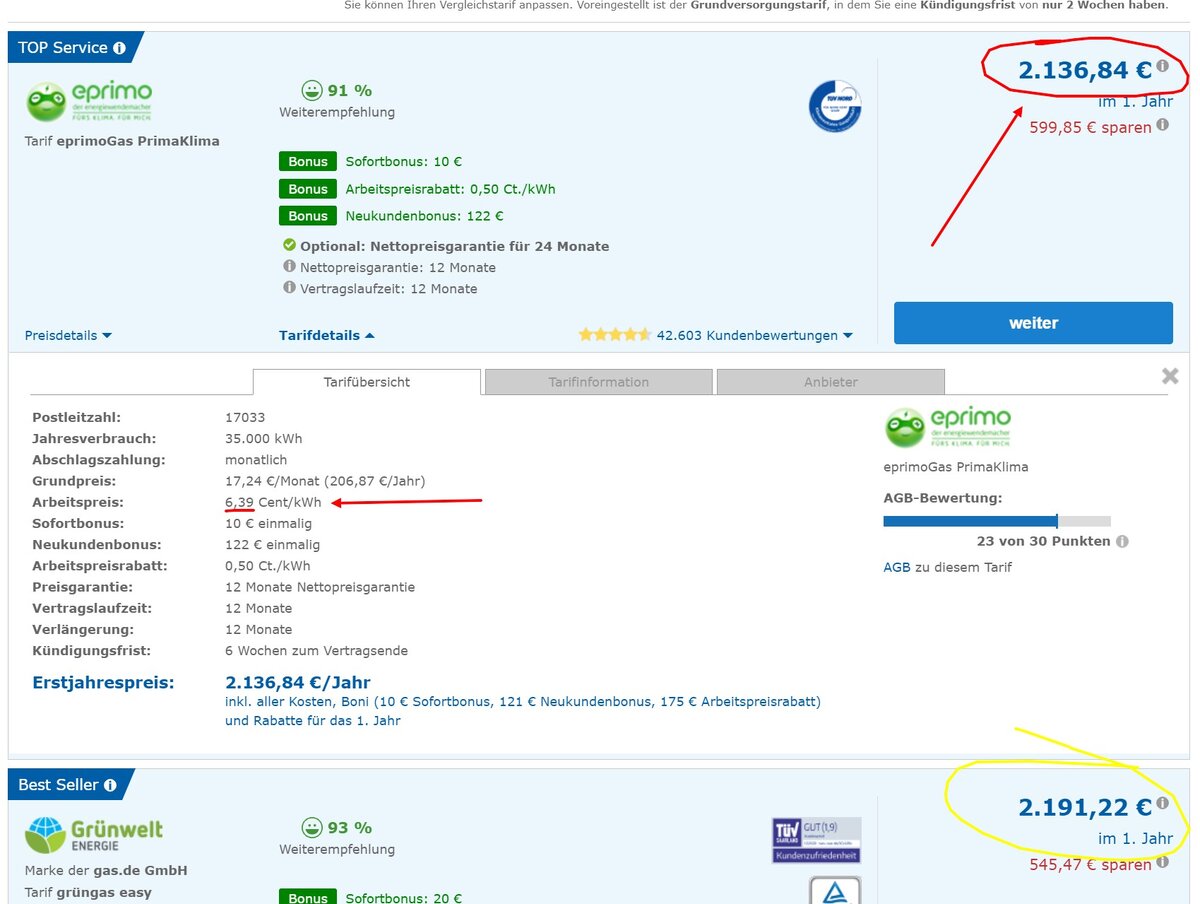Click the info icon next to 599,85 € sparen
The height and width of the screenshot is (904, 1200).
1162,125
